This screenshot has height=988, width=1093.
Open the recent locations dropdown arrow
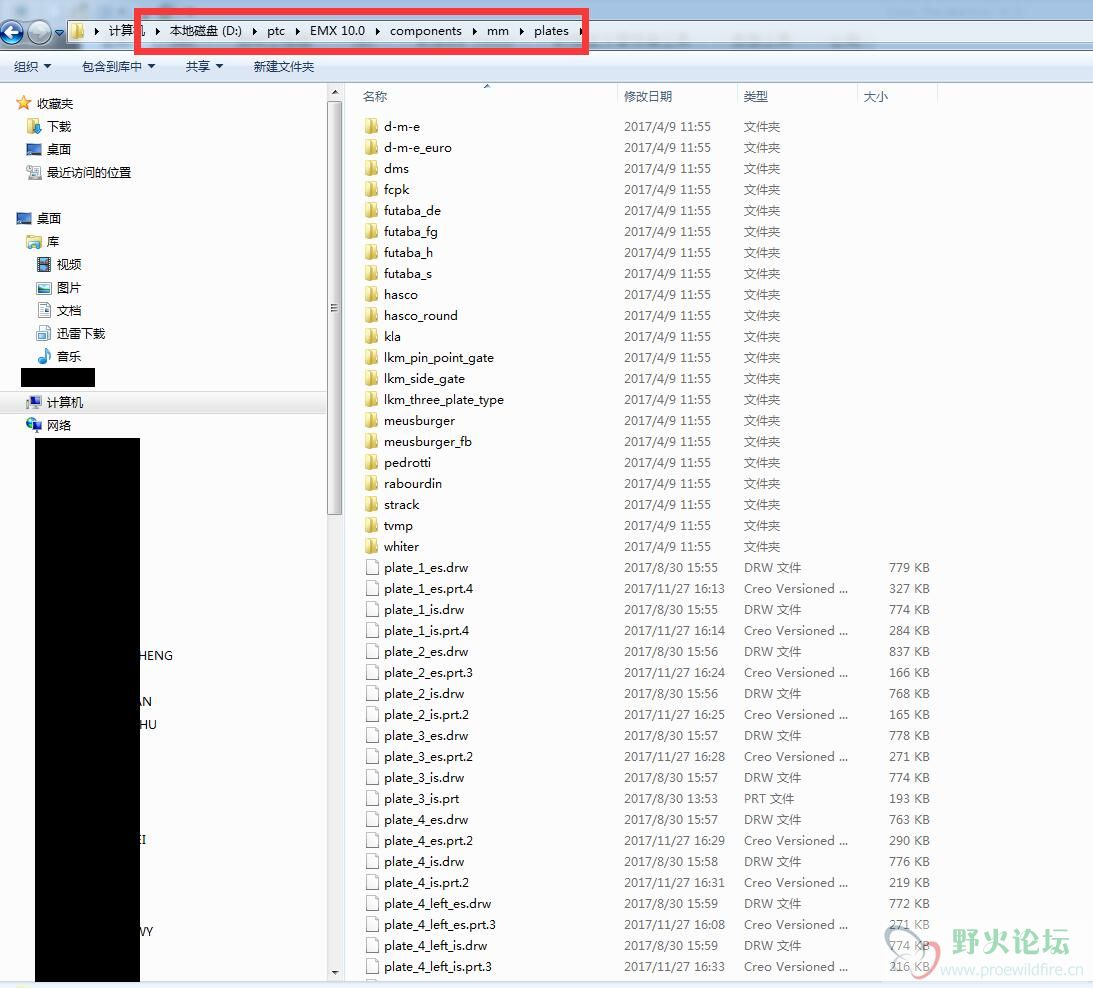(59, 32)
